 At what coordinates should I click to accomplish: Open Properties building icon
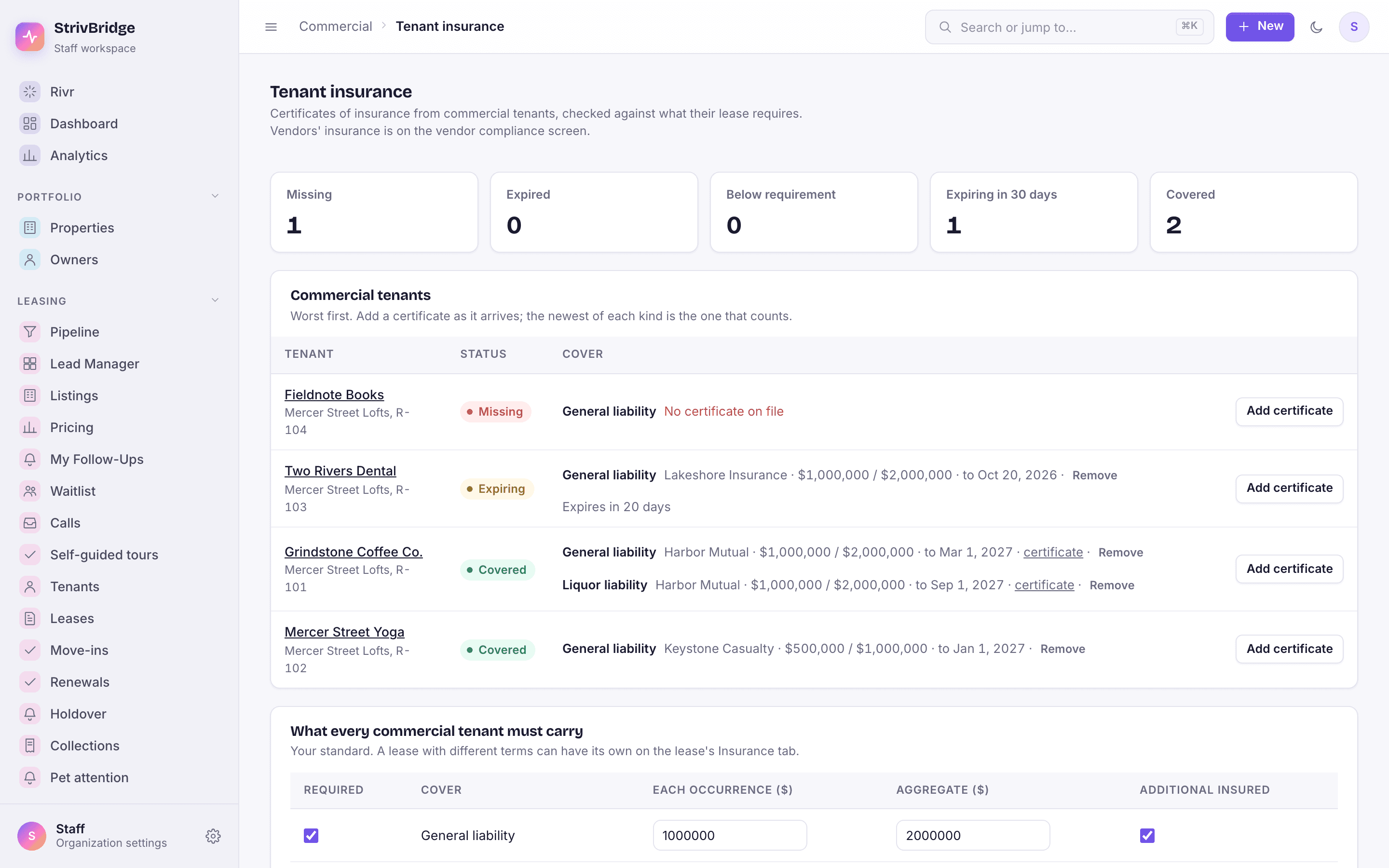click(x=30, y=228)
